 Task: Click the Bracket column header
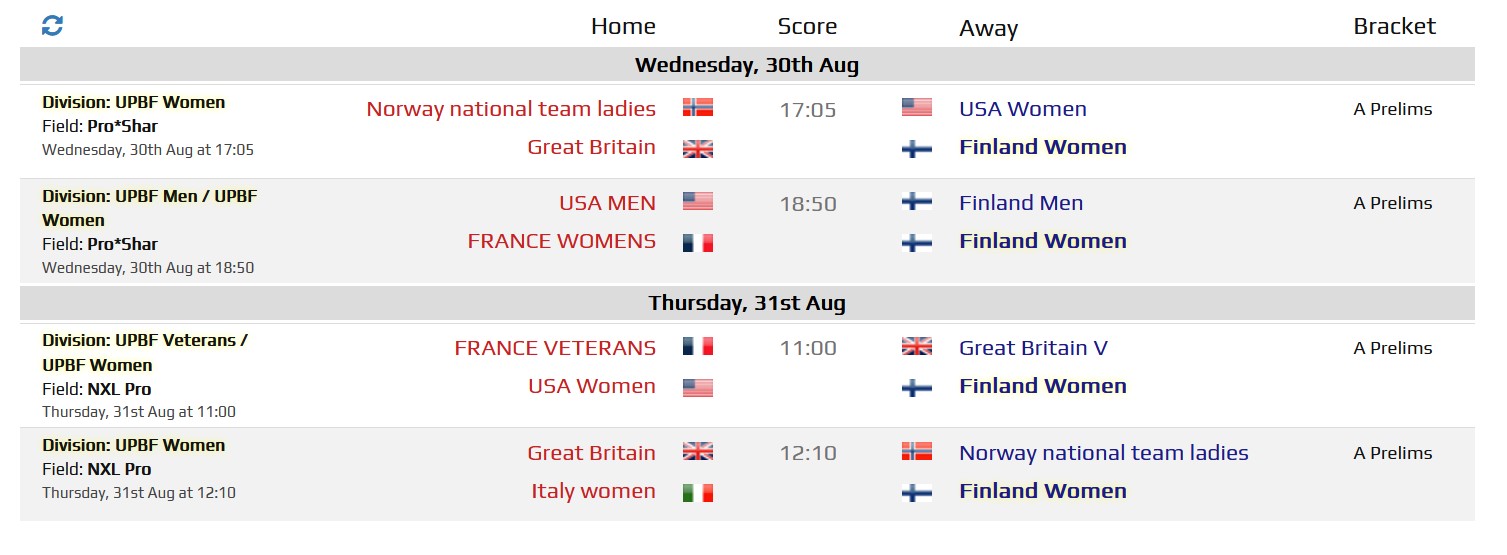tap(1394, 26)
